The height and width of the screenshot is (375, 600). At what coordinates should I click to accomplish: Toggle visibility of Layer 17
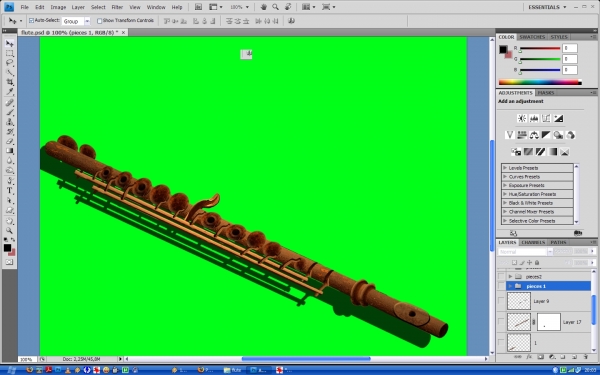pyautogui.click(x=501, y=322)
